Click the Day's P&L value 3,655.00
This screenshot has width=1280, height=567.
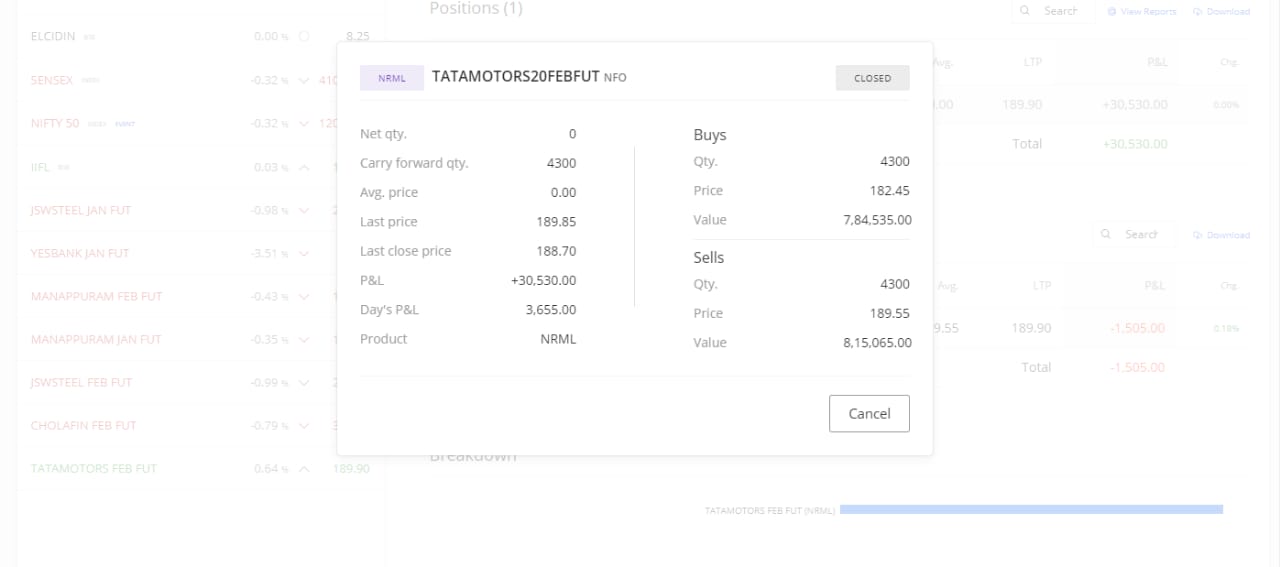click(x=551, y=309)
